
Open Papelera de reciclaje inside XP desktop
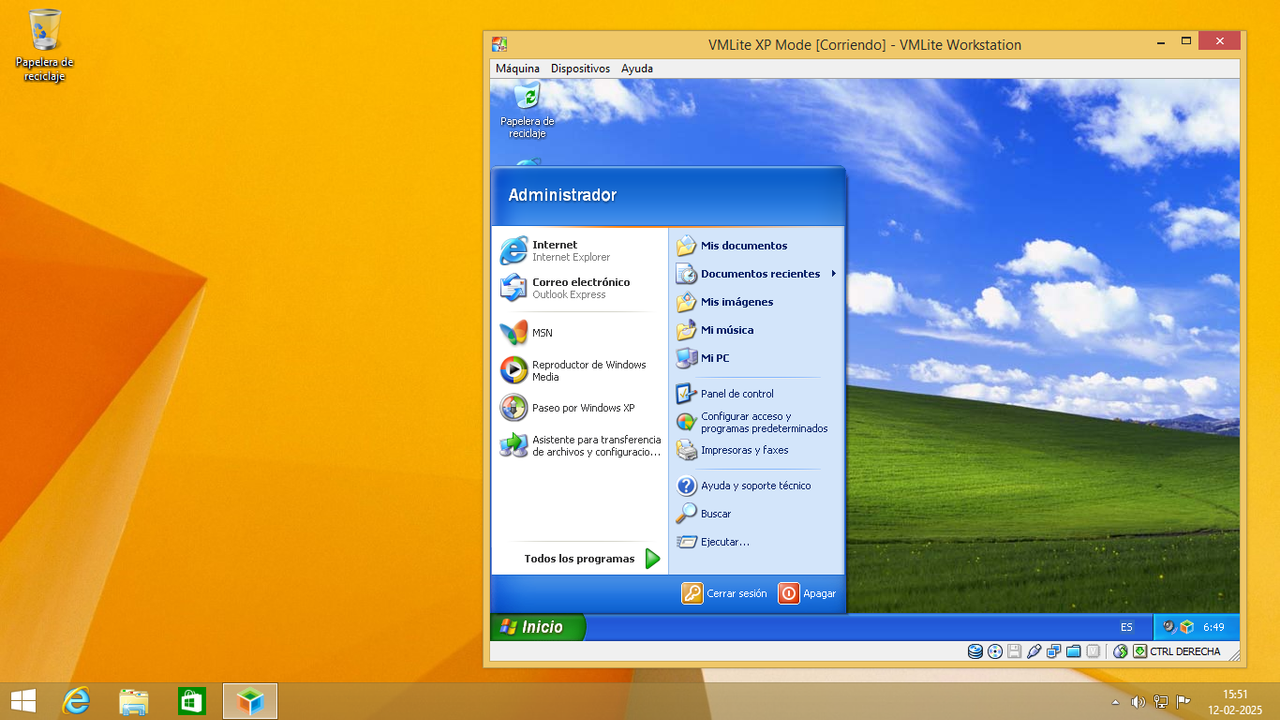point(527,110)
